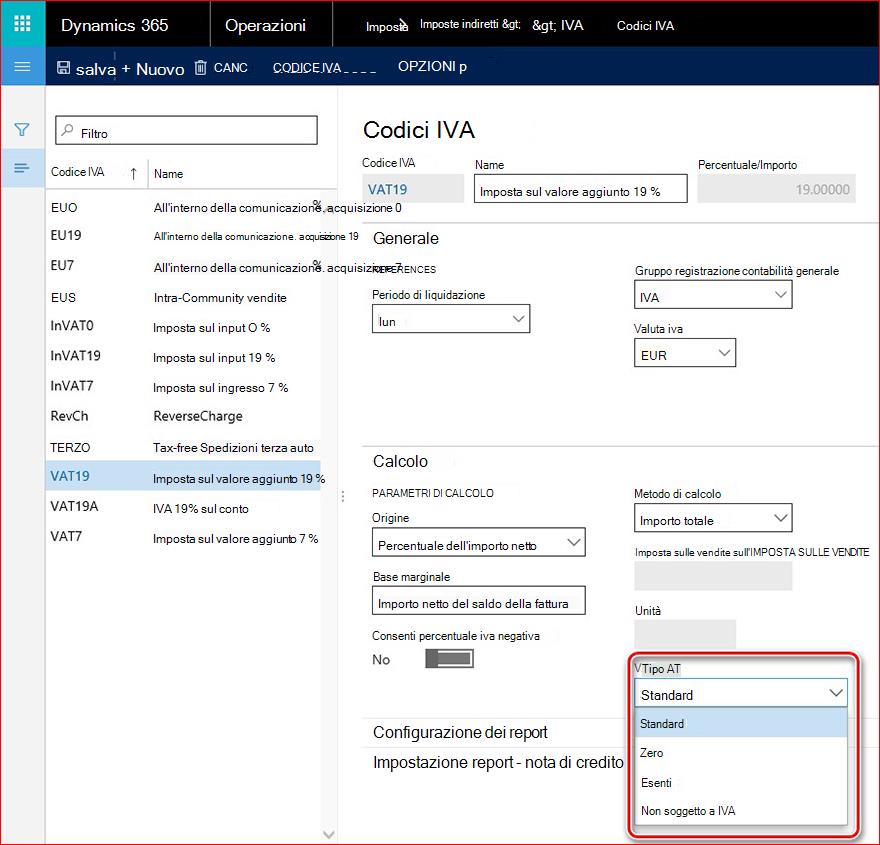Select the InVAT7 row
The width and height of the screenshot is (880, 845).
[183, 387]
